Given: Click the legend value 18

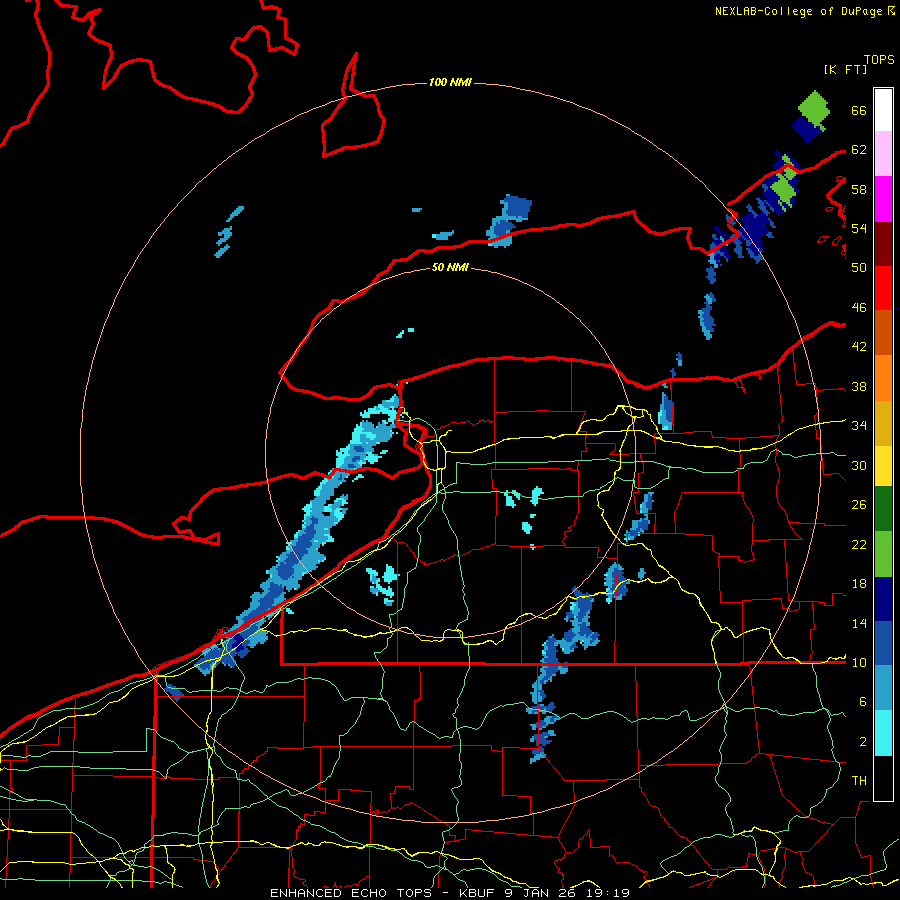Looking at the screenshot, I should (x=859, y=584).
